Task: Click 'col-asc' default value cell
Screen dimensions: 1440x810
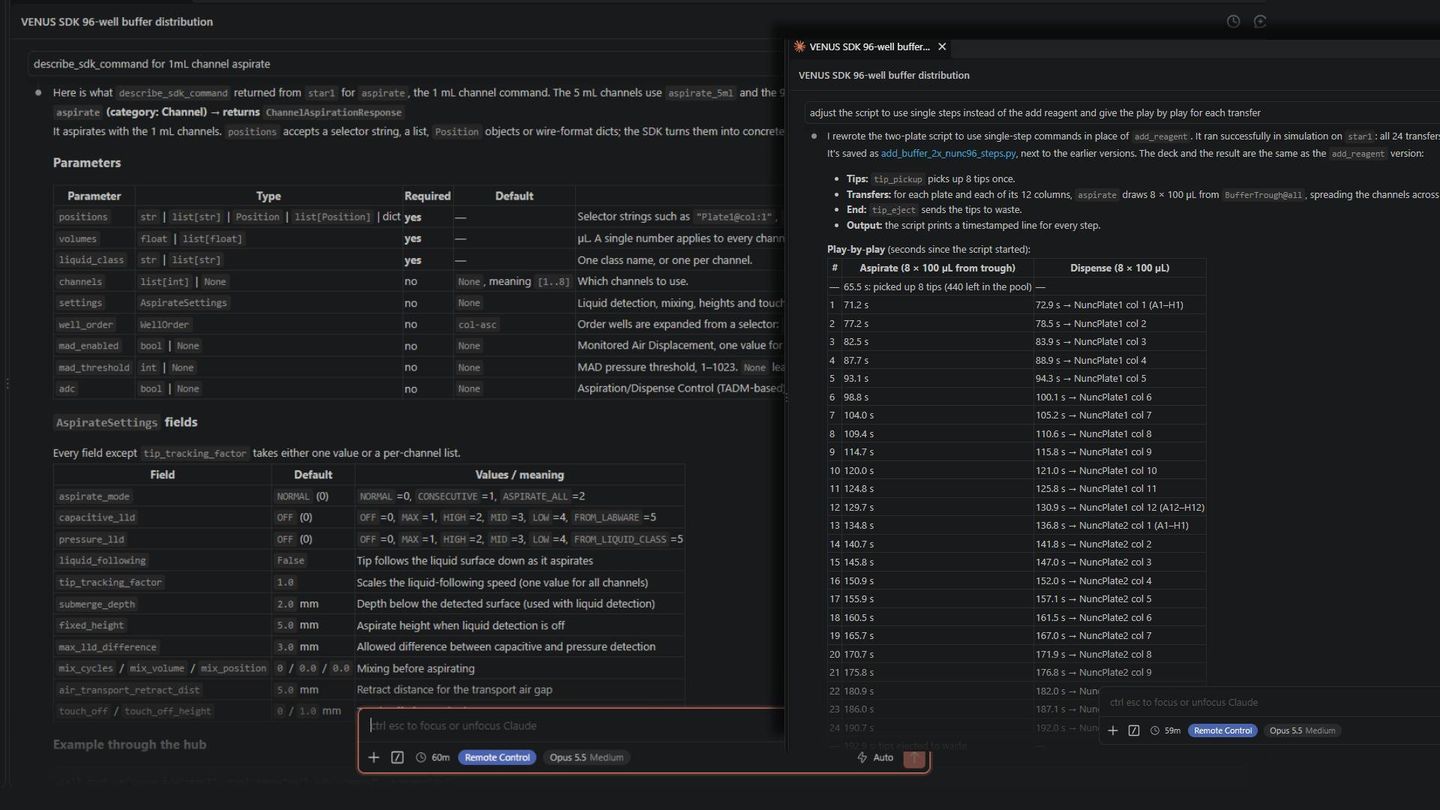Action: (x=477, y=324)
